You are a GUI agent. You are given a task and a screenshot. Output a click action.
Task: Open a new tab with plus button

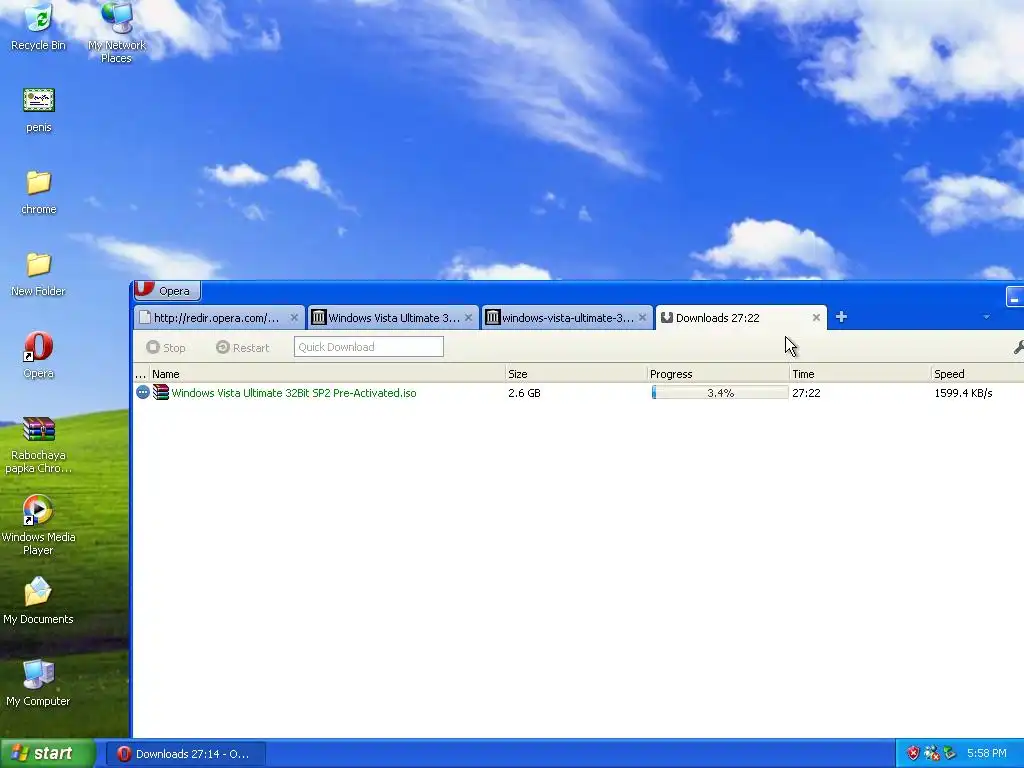tap(841, 317)
